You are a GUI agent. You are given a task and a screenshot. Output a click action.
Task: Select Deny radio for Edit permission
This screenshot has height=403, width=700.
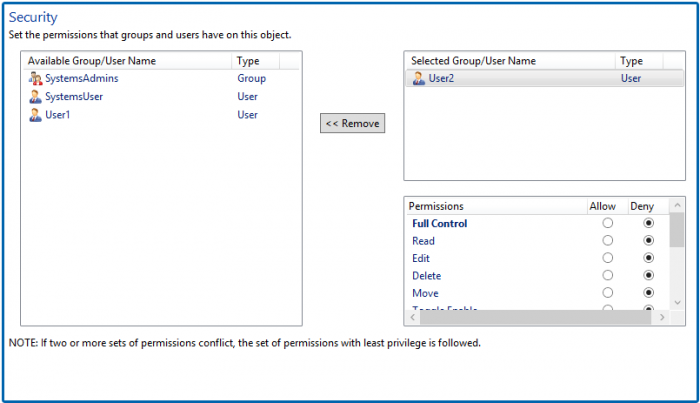[649, 258]
